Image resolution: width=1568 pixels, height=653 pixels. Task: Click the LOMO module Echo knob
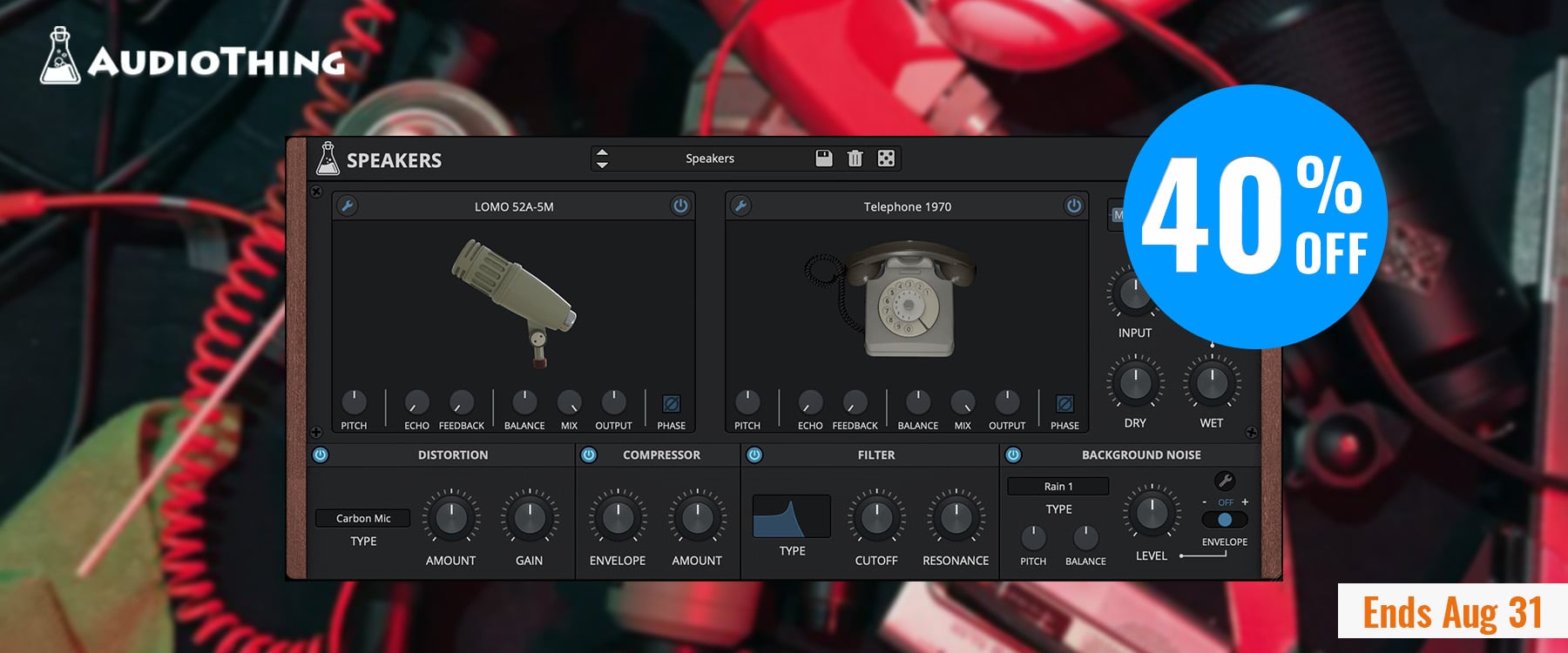pos(416,401)
